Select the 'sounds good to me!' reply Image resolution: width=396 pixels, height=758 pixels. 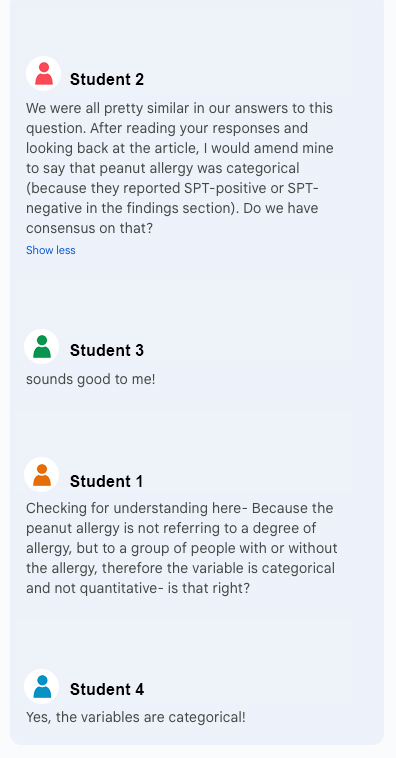pyautogui.click(x=91, y=379)
